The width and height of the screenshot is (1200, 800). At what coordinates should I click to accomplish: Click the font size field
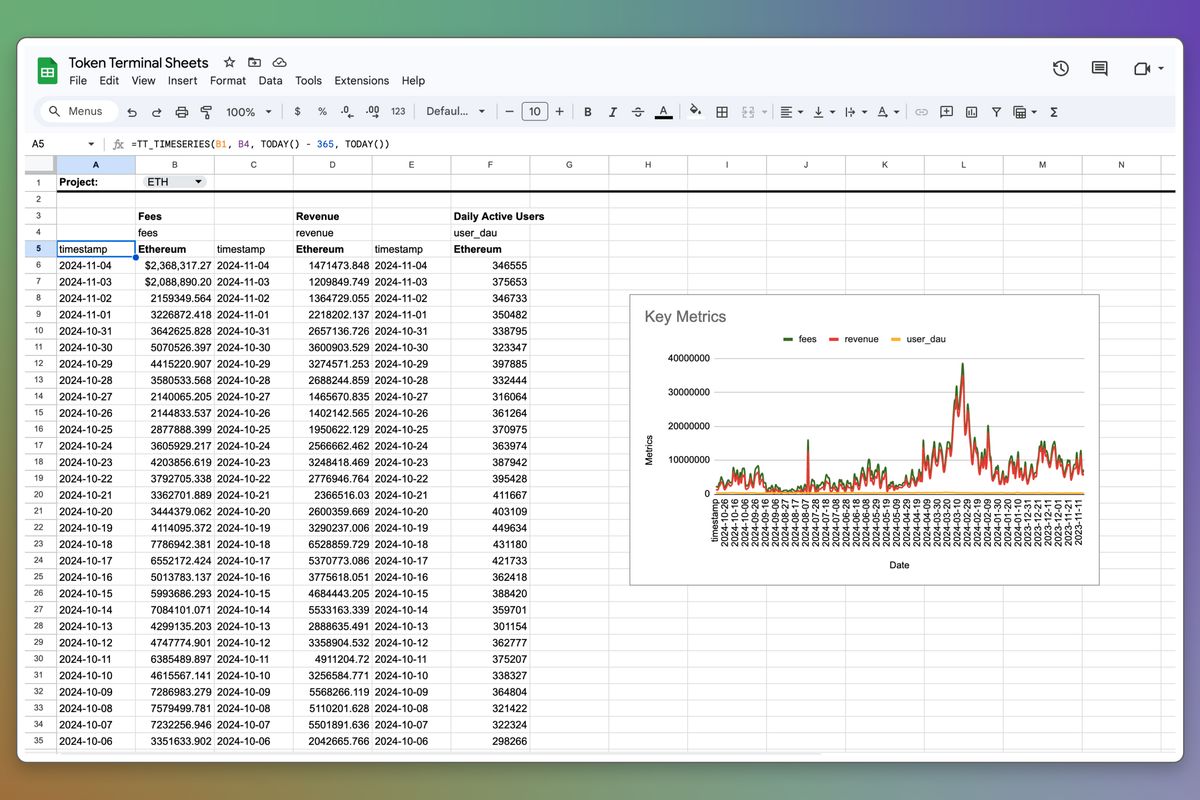click(x=535, y=112)
